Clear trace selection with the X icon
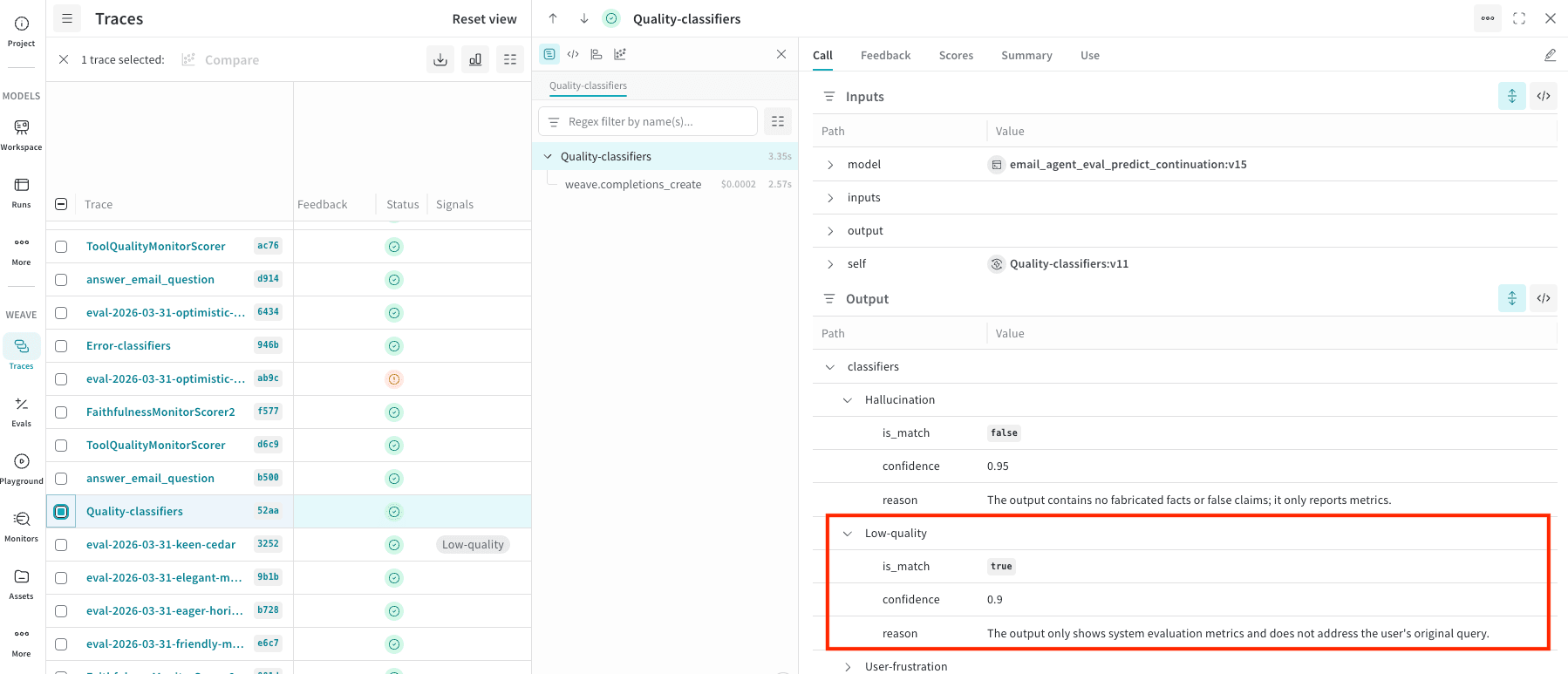 click(64, 59)
